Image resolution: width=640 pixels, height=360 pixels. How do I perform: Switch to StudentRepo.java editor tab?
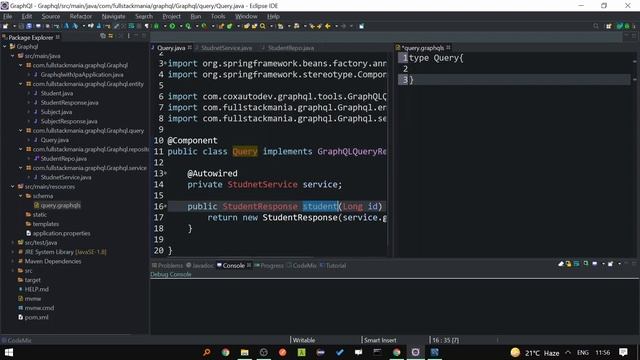(x=290, y=48)
